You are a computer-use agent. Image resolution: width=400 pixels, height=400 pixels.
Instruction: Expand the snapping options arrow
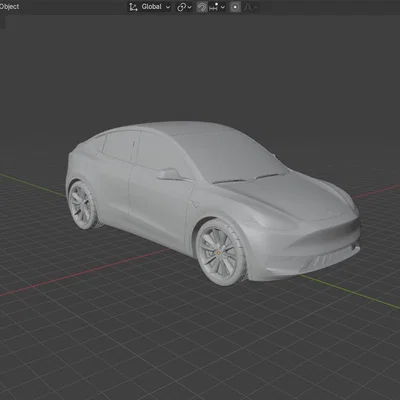(223, 7)
